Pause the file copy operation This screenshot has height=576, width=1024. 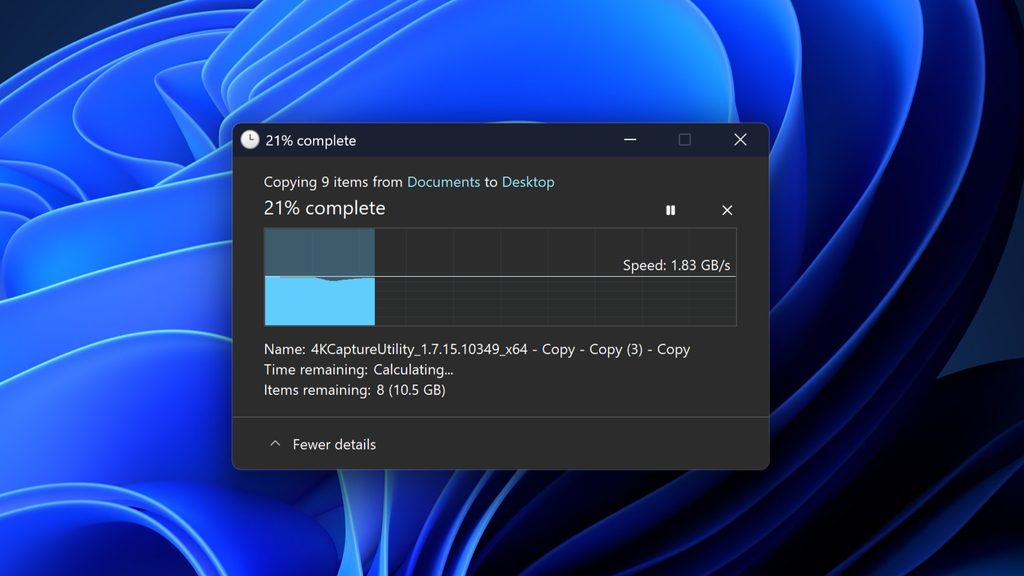pyautogui.click(x=670, y=210)
